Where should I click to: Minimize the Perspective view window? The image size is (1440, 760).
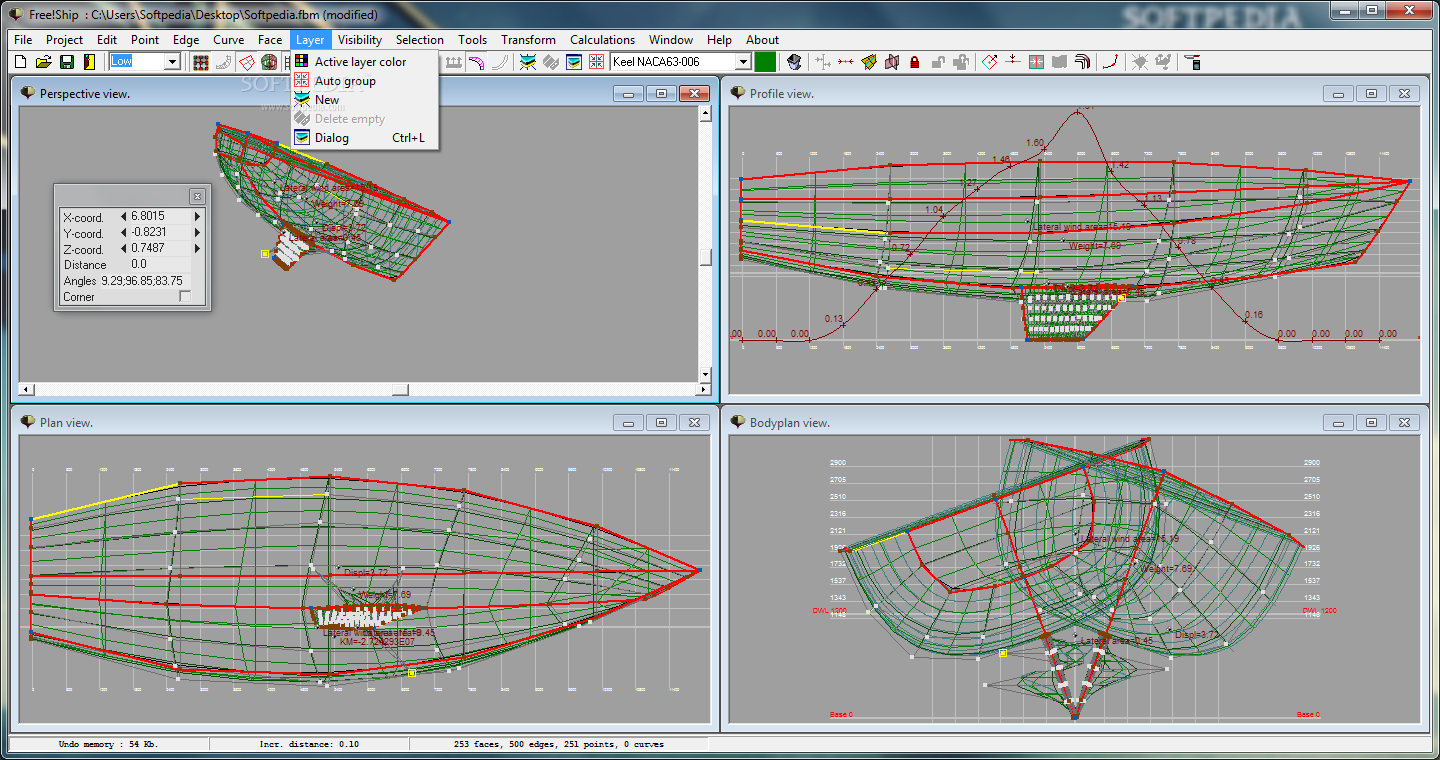[x=629, y=93]
